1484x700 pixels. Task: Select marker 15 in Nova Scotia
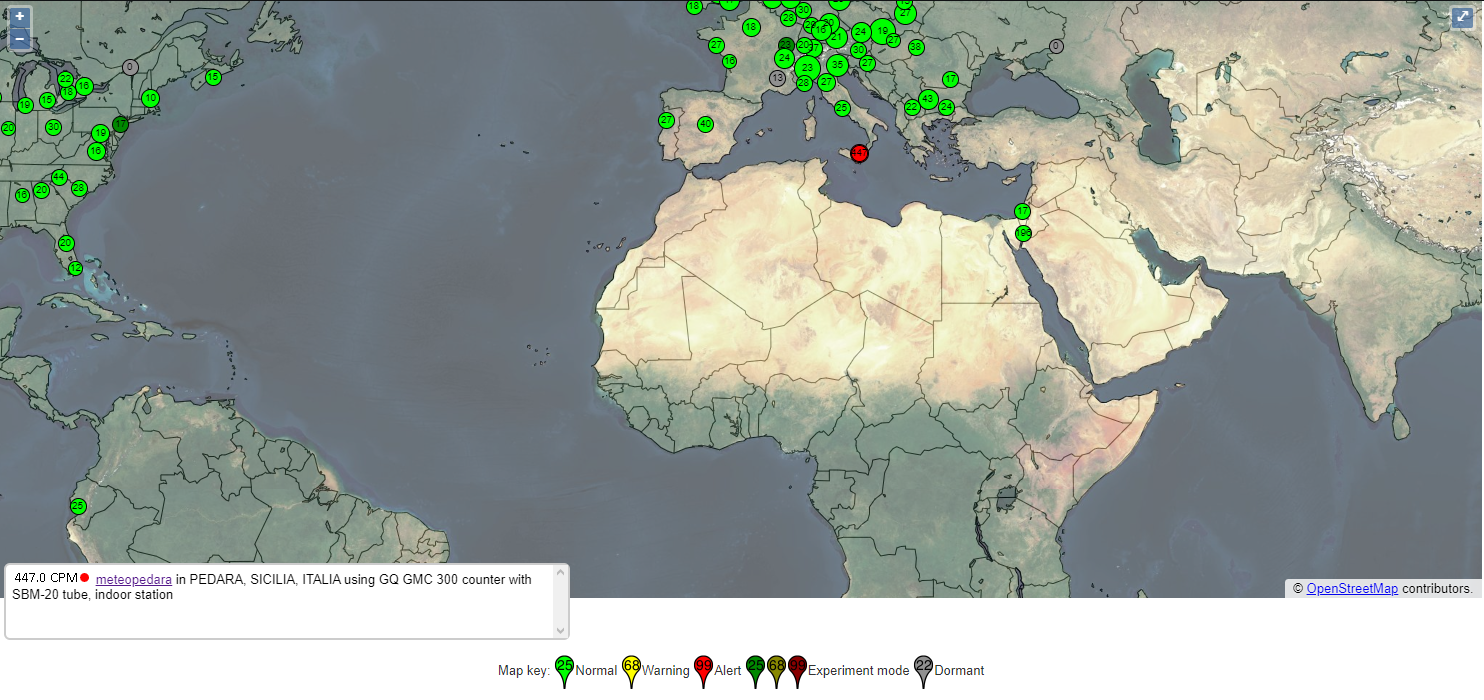[213, 77]
